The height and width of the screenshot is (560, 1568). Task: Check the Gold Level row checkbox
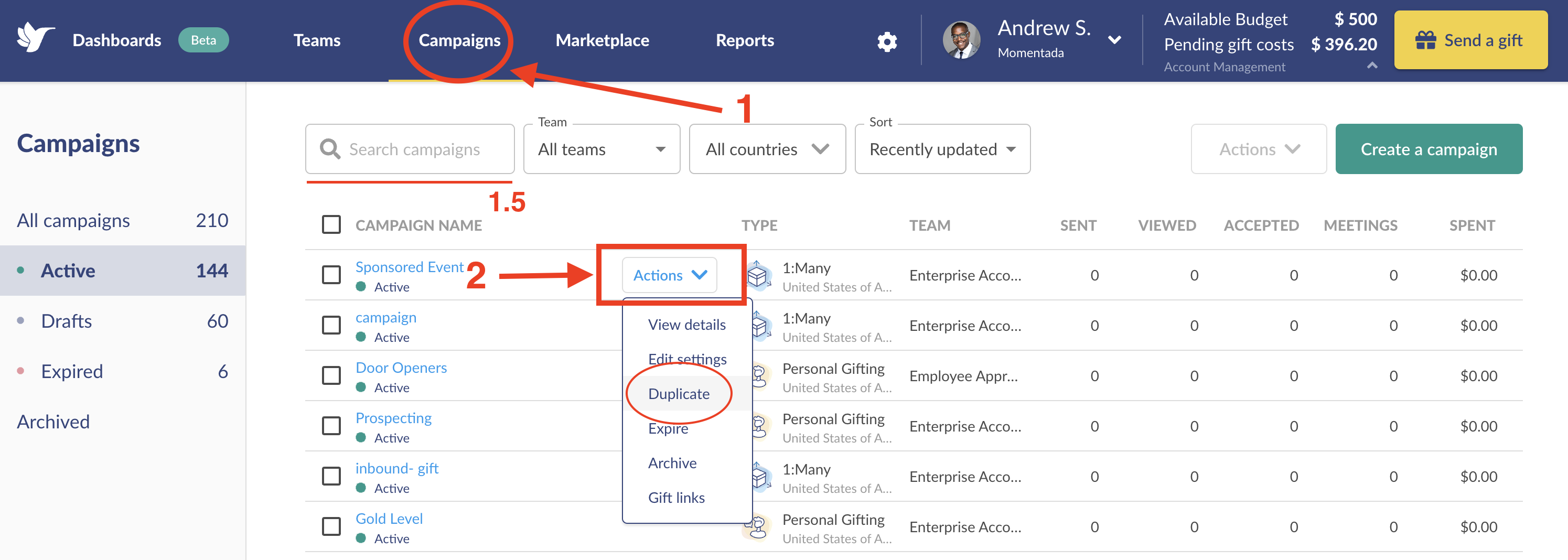click(x=331, y=526)
